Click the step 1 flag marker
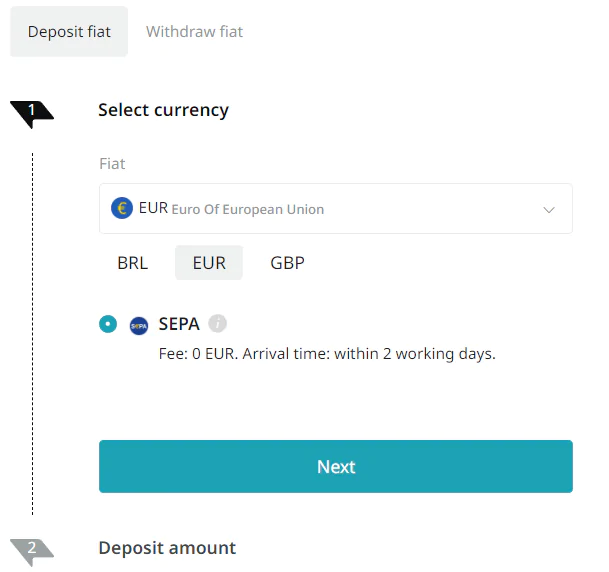This screenshot has width=609, height=572. tap(32, 114)
